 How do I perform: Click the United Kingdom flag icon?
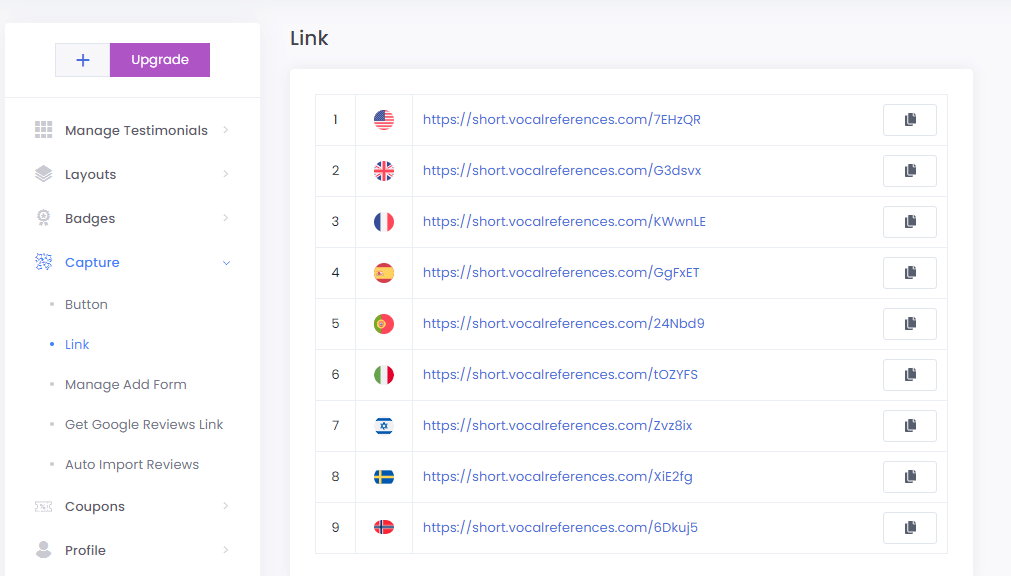pyautogui.click(x=384, y=170)
